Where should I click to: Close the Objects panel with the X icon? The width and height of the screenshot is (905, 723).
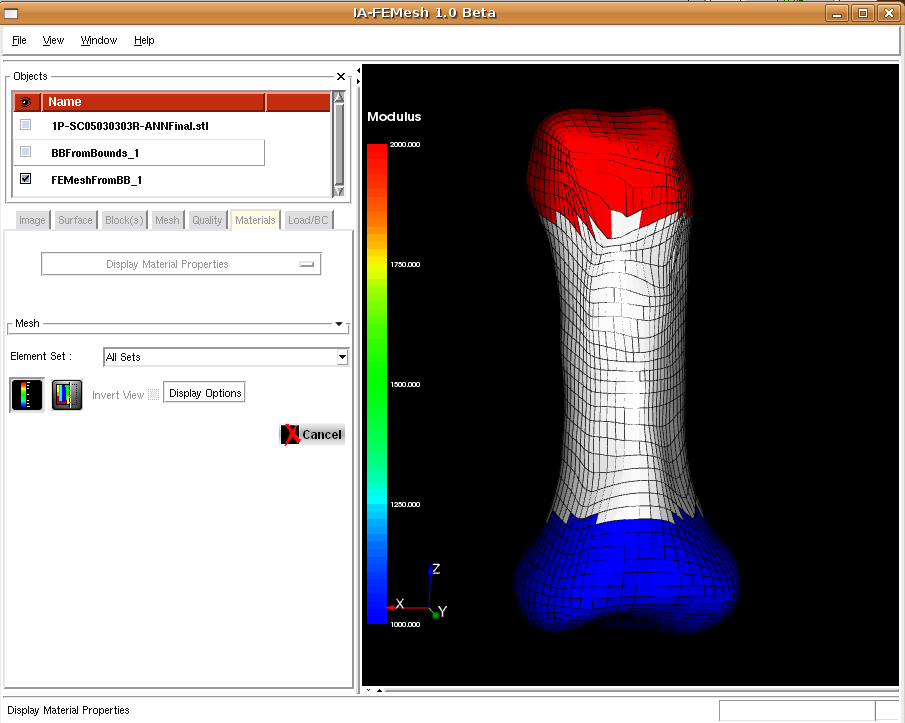tap(341, 76)
